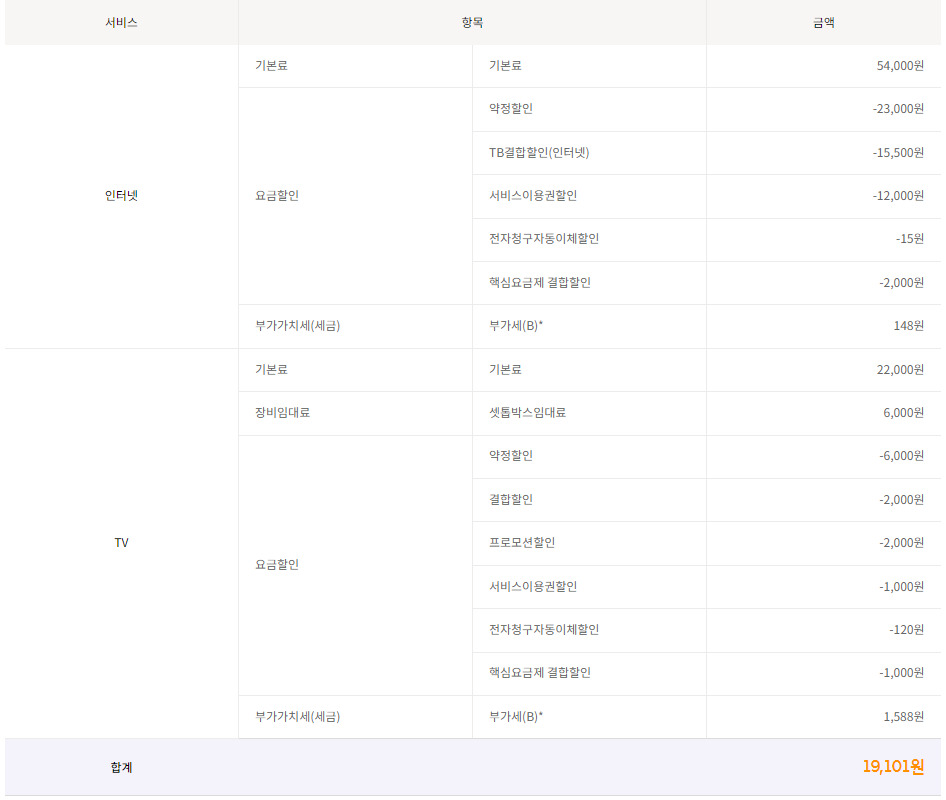
Task: Select the 54,000원 base fee amount
Action: tap(899, 66)
